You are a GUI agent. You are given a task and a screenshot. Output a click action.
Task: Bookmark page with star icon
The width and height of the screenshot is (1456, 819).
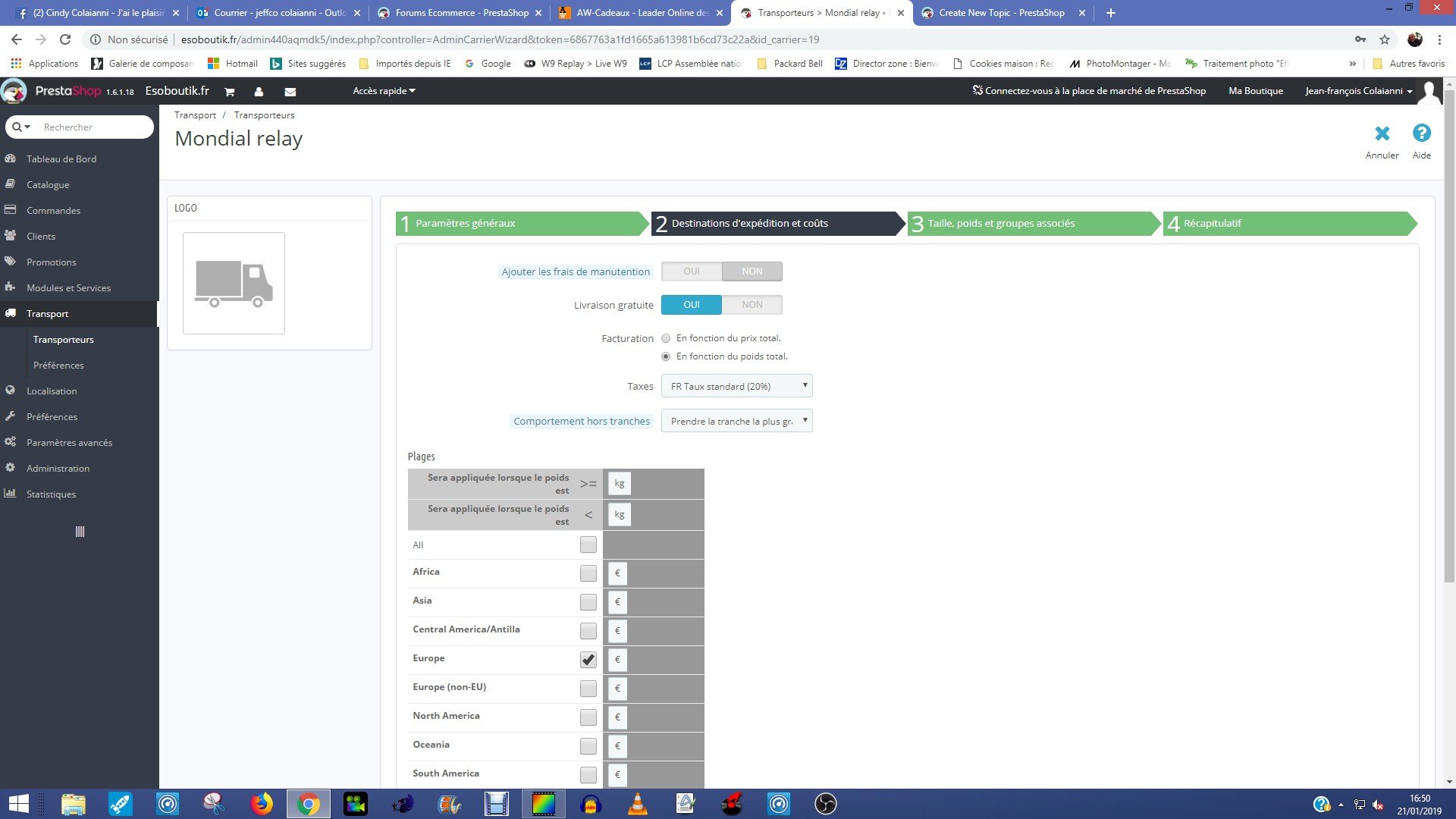tap(1385, 39)
